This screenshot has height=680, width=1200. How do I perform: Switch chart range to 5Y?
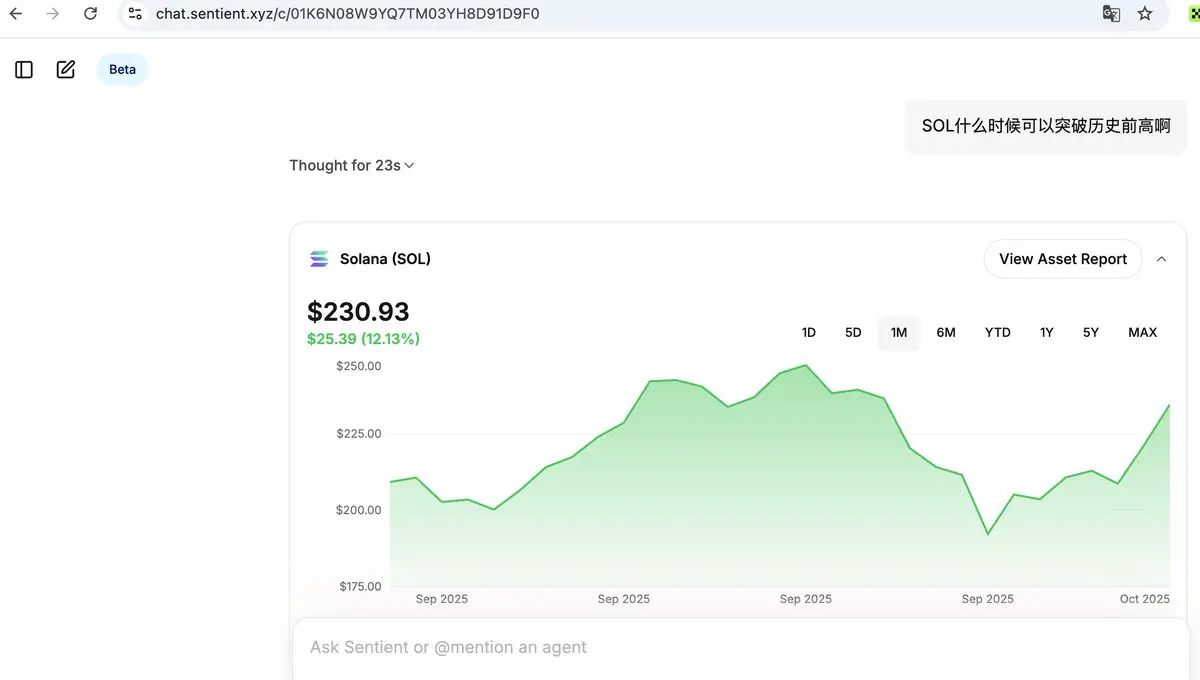click(1091, 332)
